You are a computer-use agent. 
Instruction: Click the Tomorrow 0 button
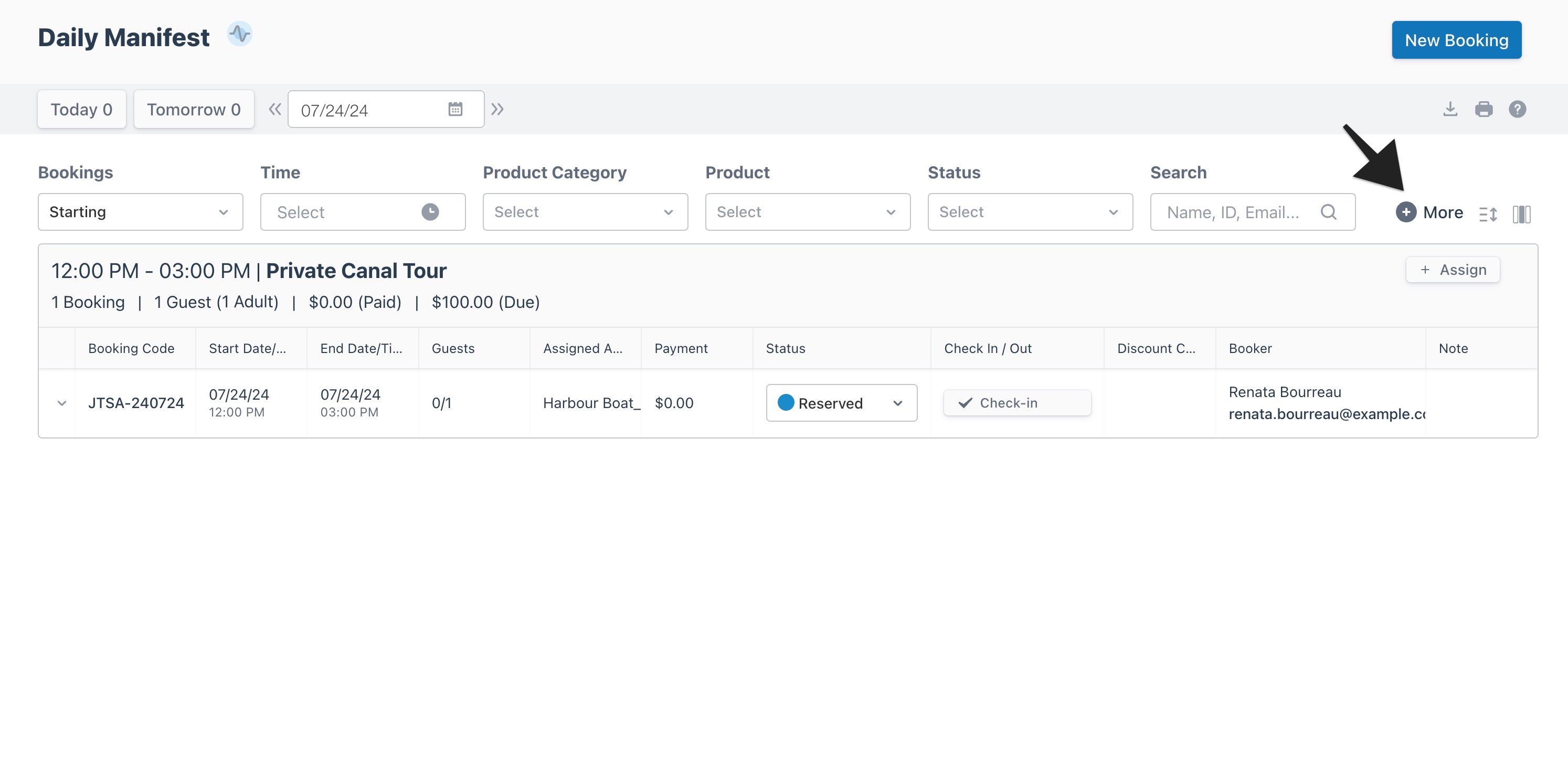point(194,110)
